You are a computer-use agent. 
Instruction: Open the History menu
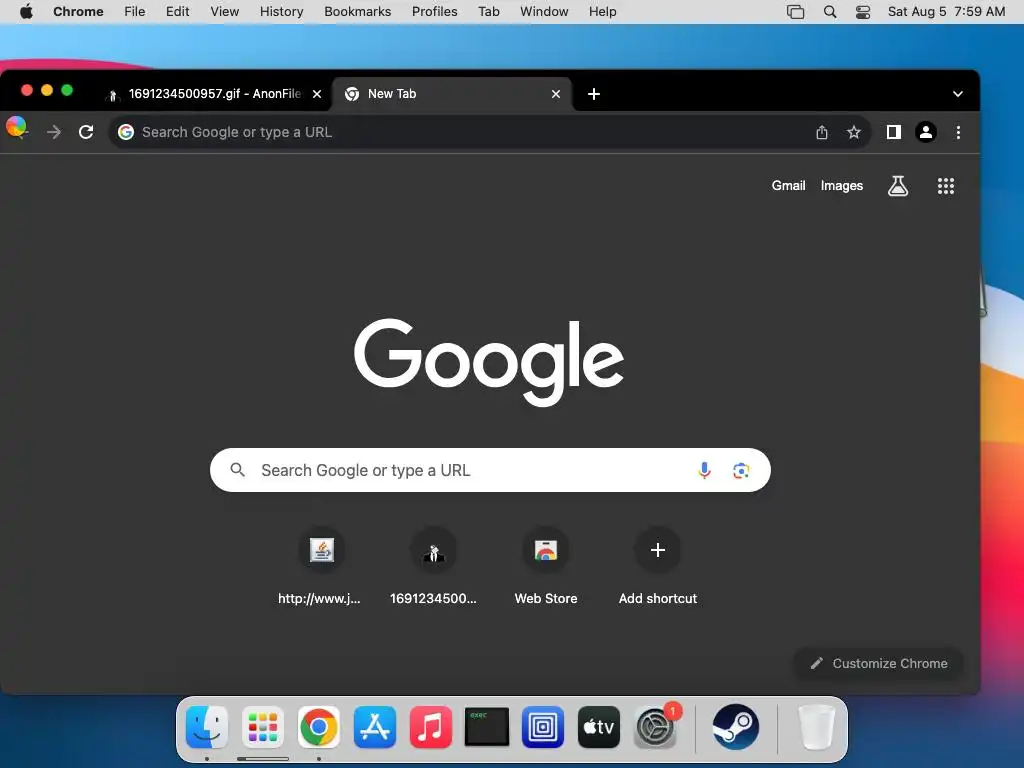(x=281, y=12)
